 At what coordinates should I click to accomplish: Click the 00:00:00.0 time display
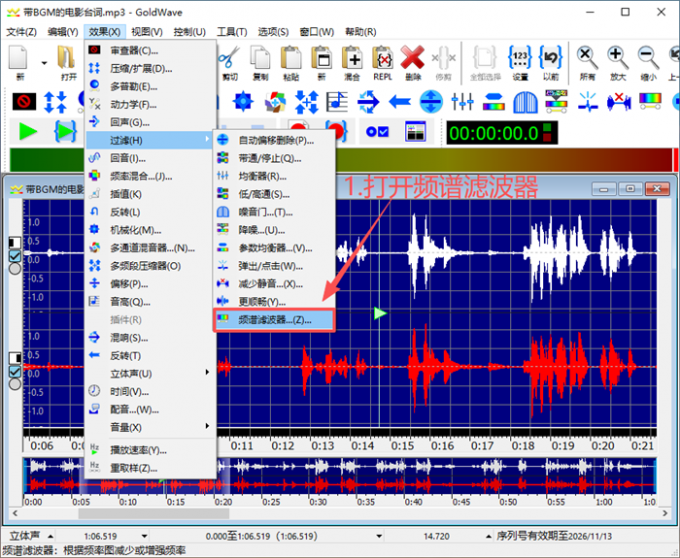pos(502,132)
